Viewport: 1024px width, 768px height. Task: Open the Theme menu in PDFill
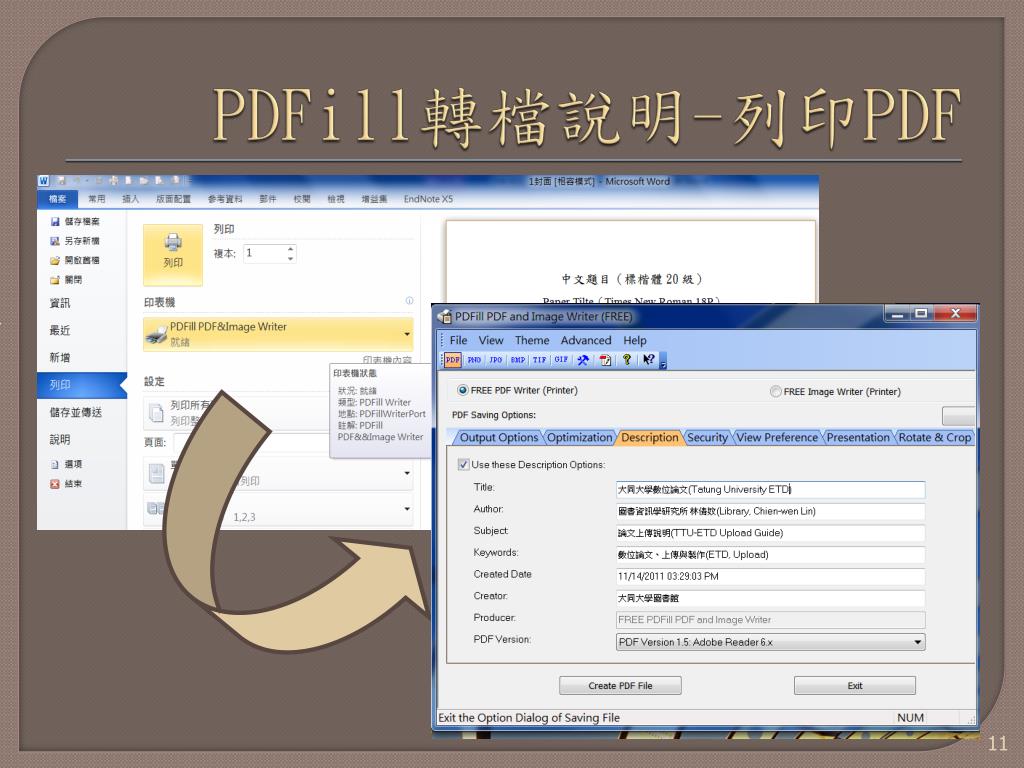(532, 340)
